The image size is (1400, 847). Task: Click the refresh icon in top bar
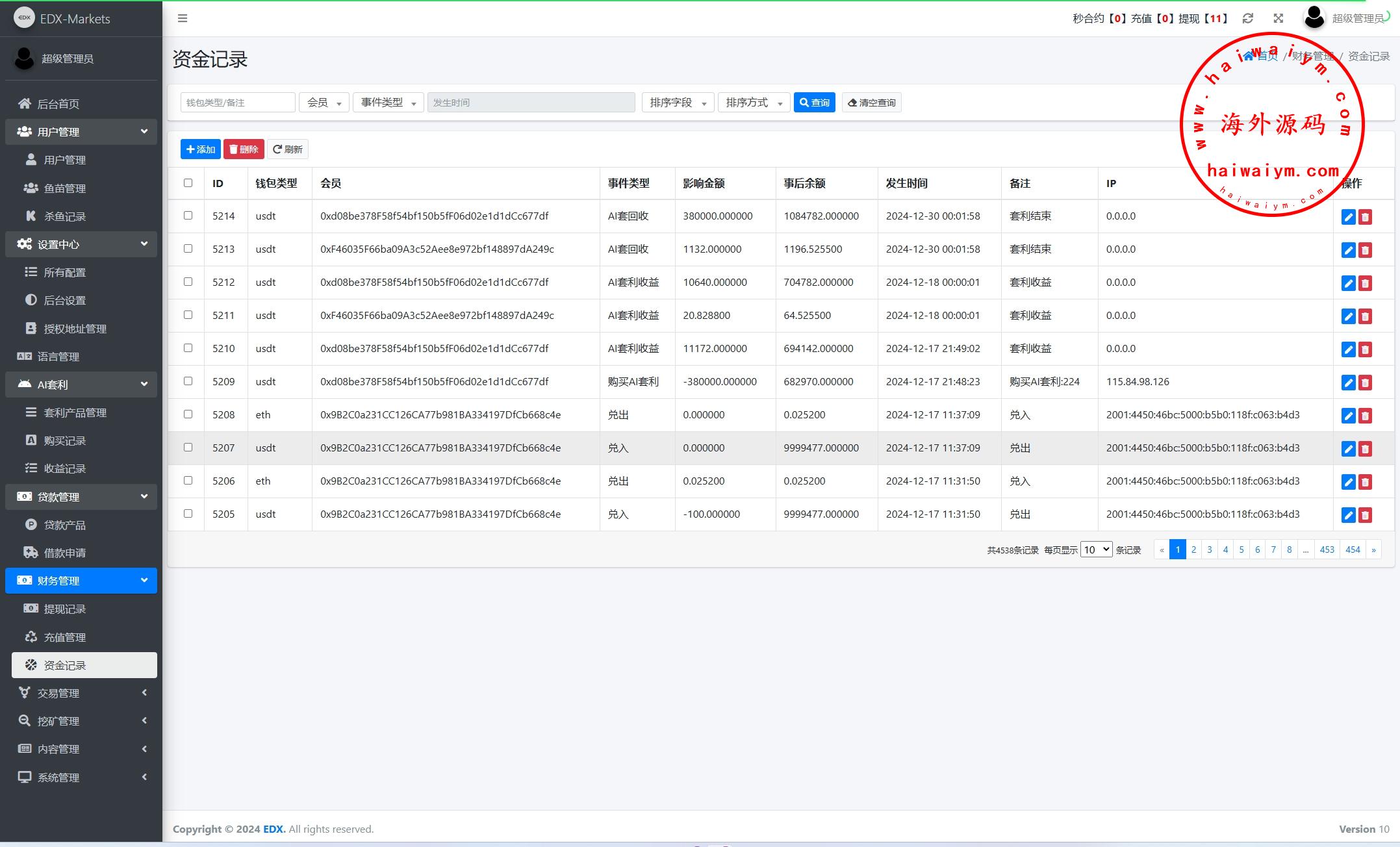pyautogui.click(x=1247, y=18)
